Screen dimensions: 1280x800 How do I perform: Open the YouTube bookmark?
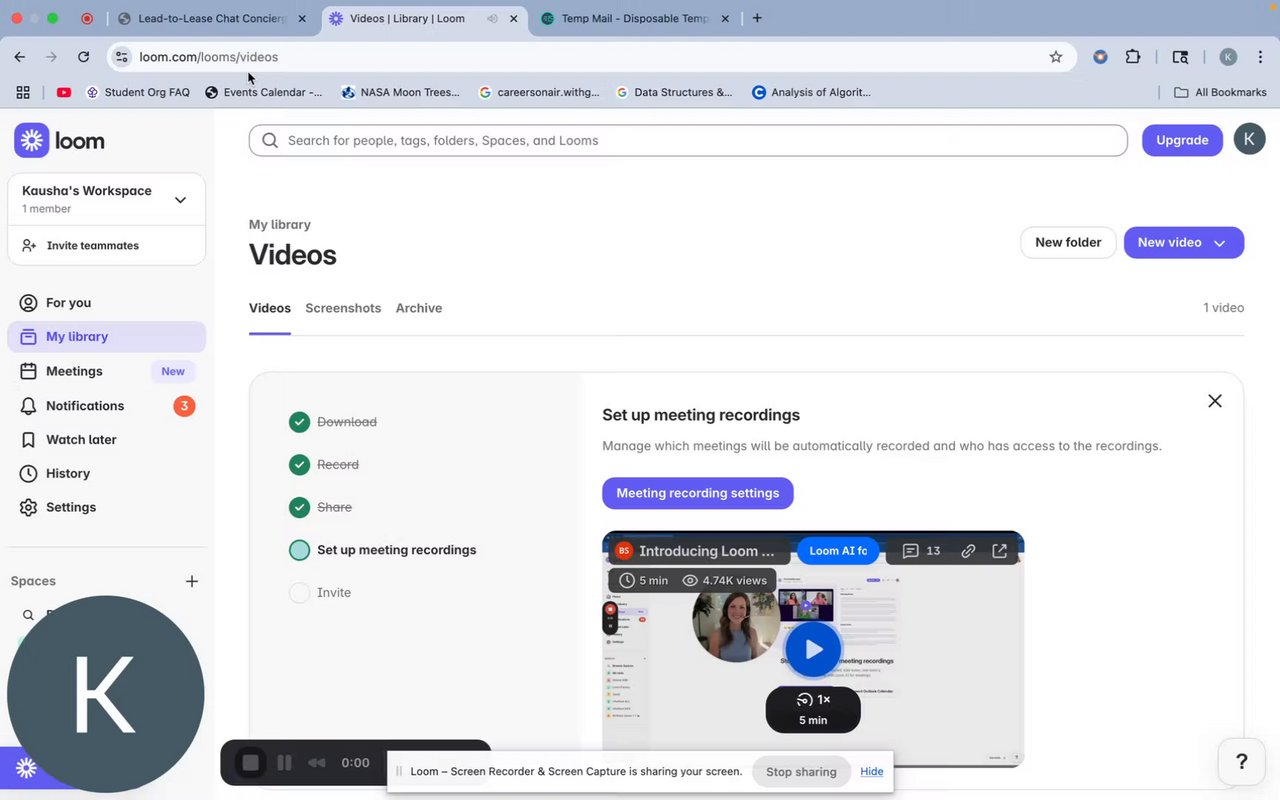coord(64,92)
